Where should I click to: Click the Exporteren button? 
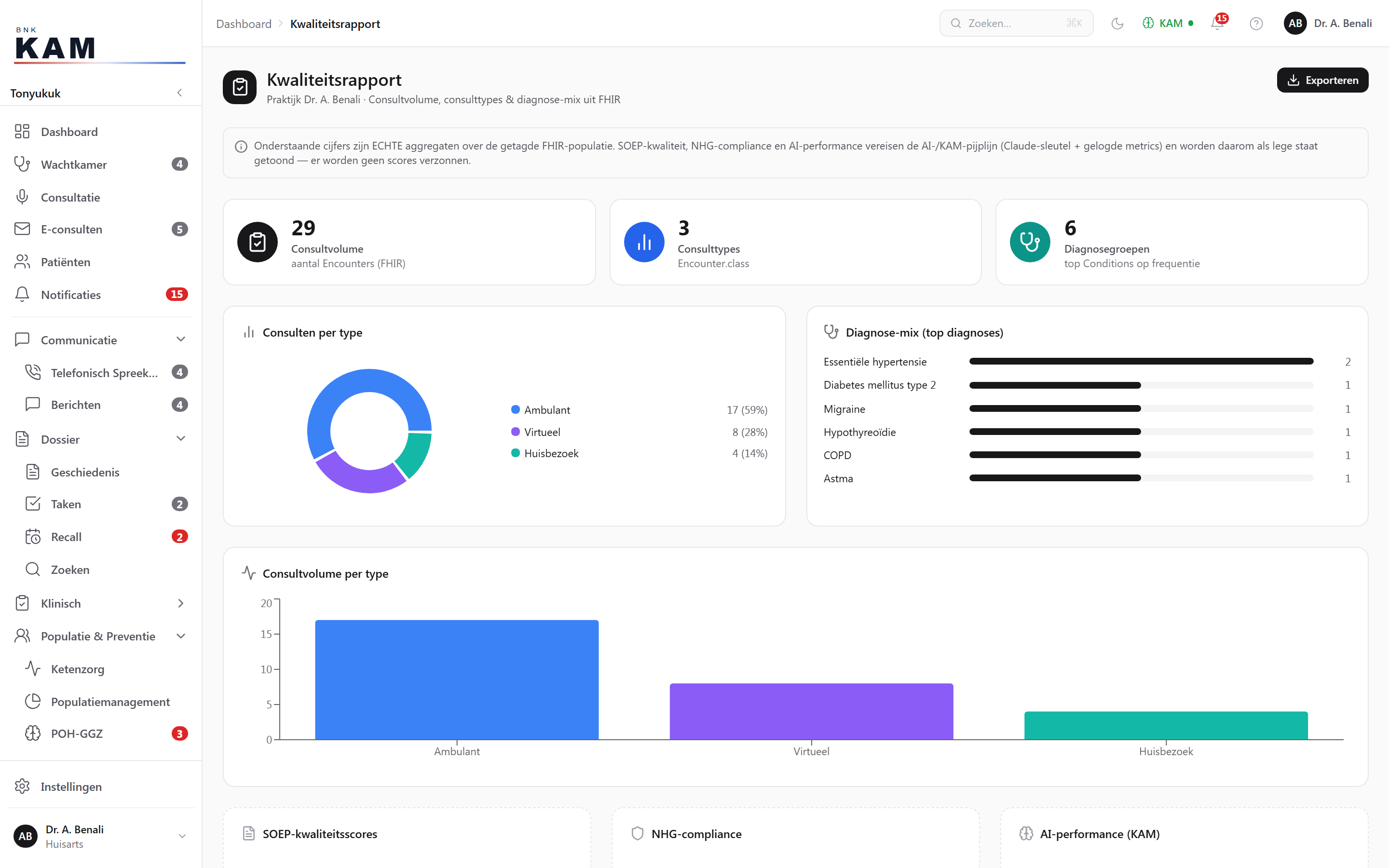(1322, 80)
